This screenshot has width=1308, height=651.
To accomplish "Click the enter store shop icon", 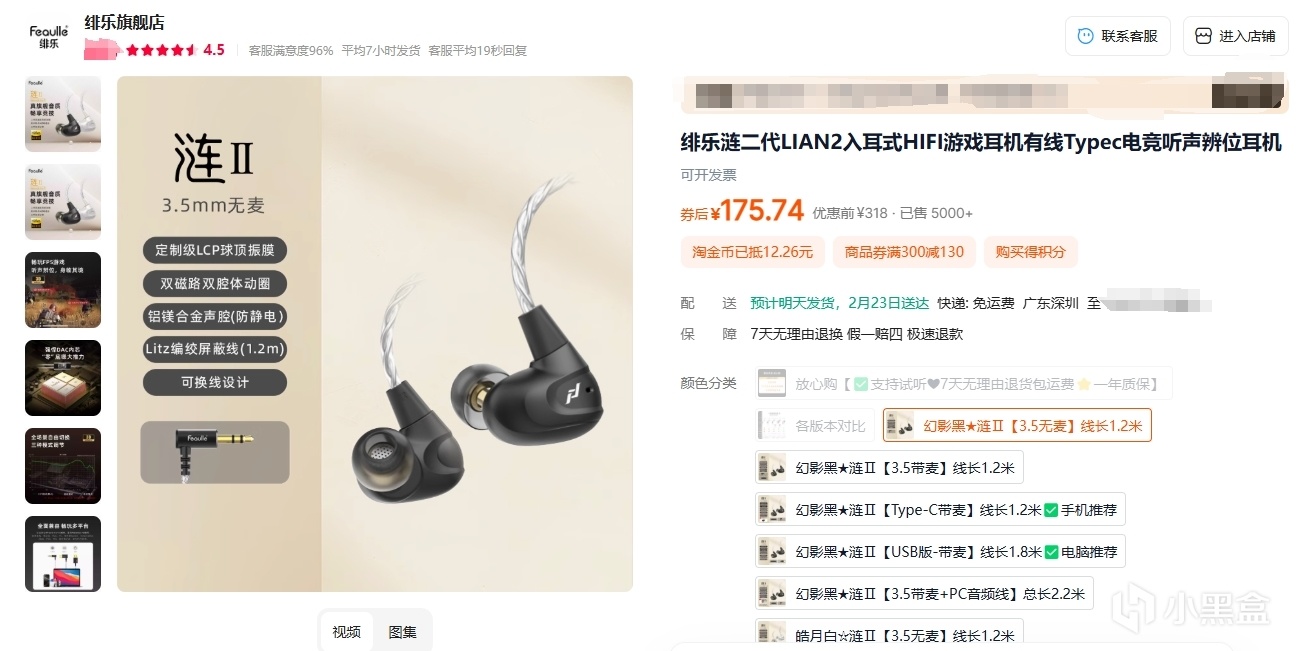I will 1203,36.
